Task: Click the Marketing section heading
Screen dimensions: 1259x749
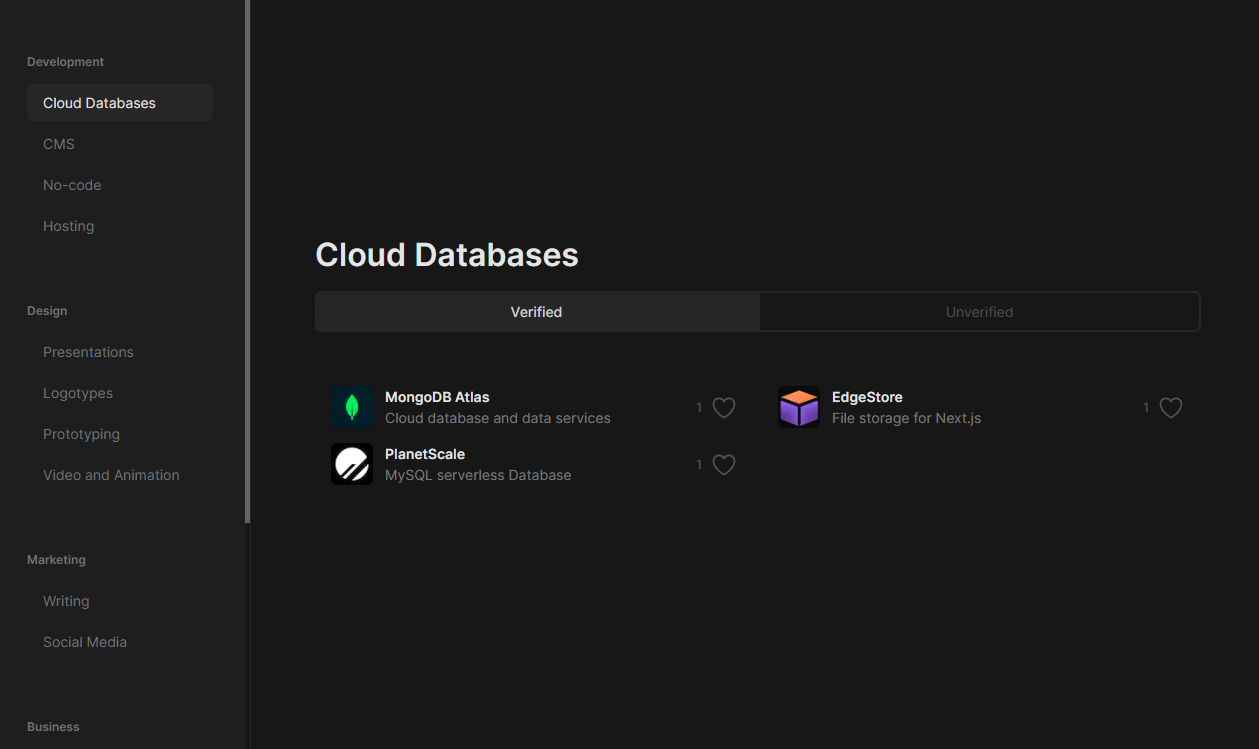Action: [x=56, y=560]
